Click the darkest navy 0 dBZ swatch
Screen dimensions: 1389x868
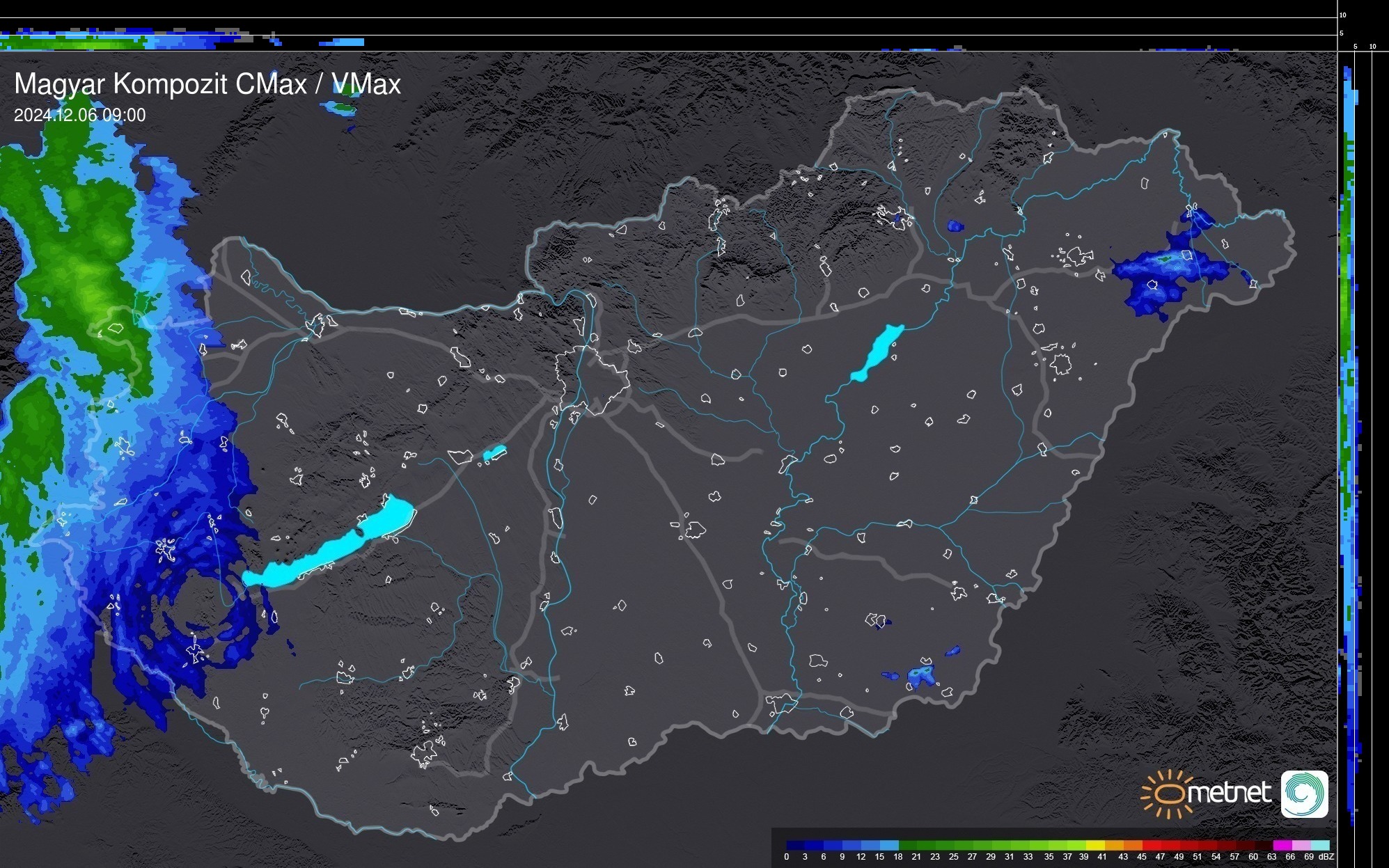coord(795,845)
